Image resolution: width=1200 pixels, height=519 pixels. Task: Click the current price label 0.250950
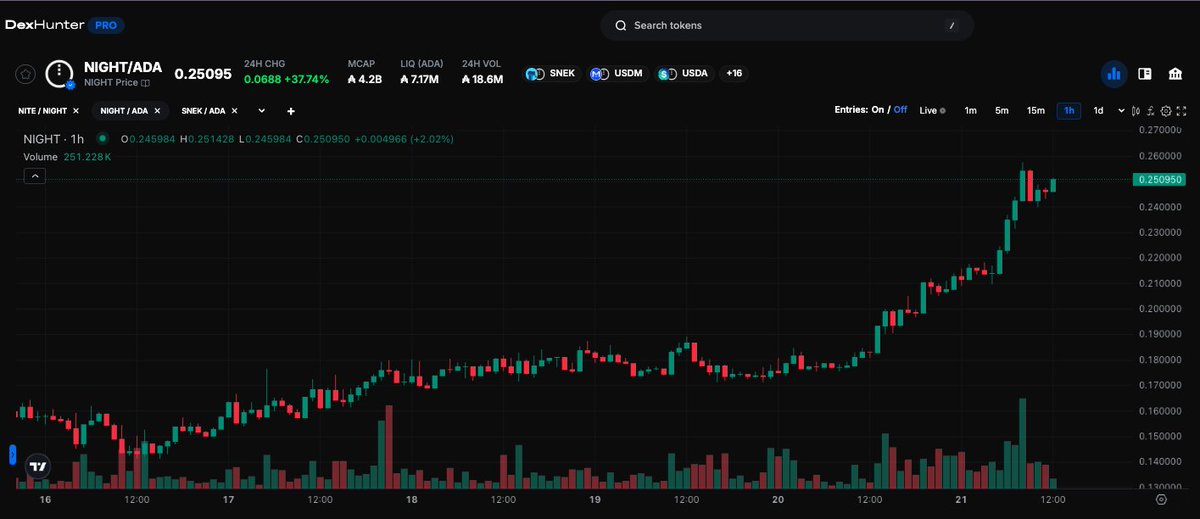[x=1158, y=180]
